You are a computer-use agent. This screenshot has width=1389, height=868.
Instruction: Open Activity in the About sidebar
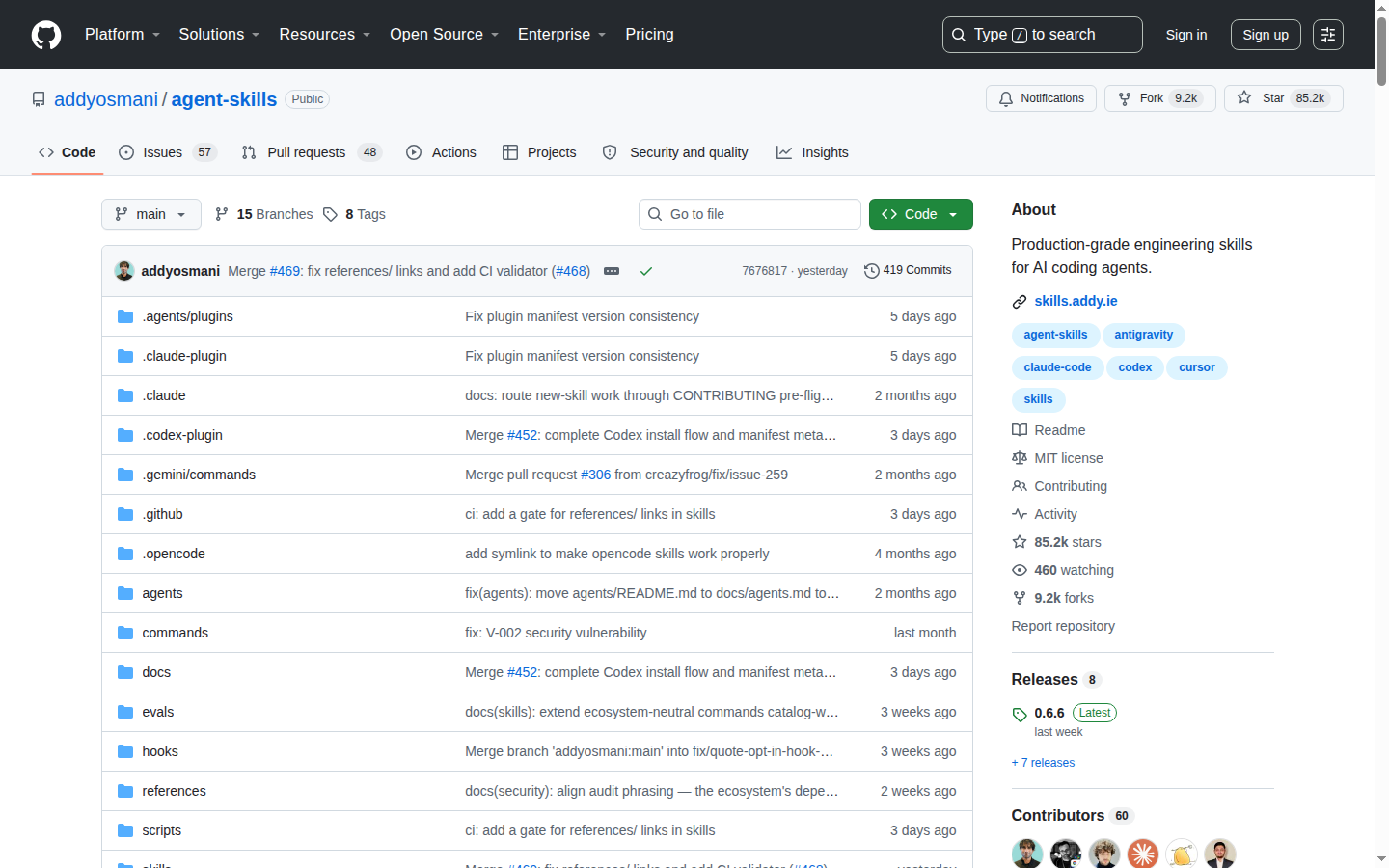1045,514
